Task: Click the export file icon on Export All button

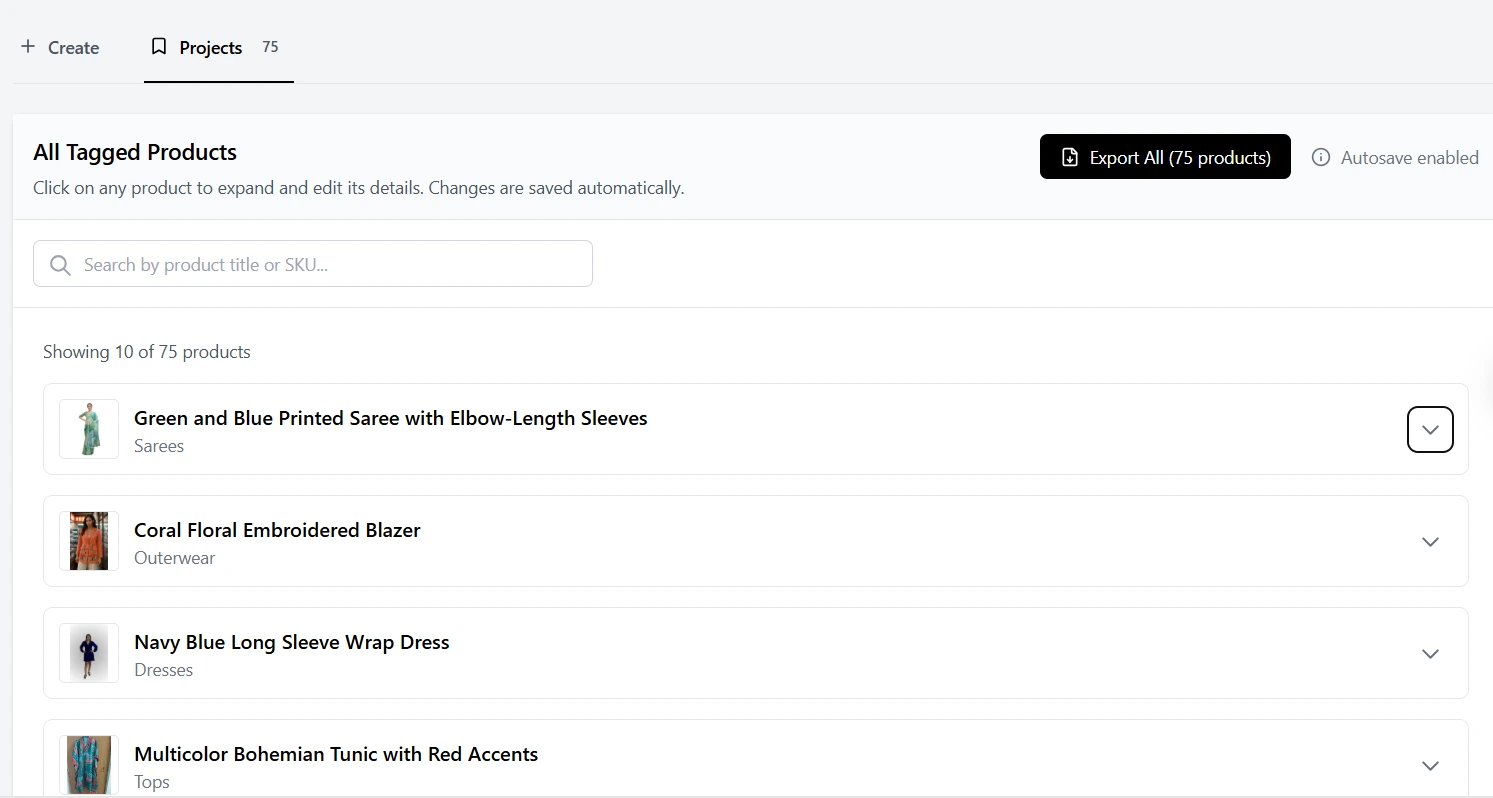Action: coord(1070,157)
